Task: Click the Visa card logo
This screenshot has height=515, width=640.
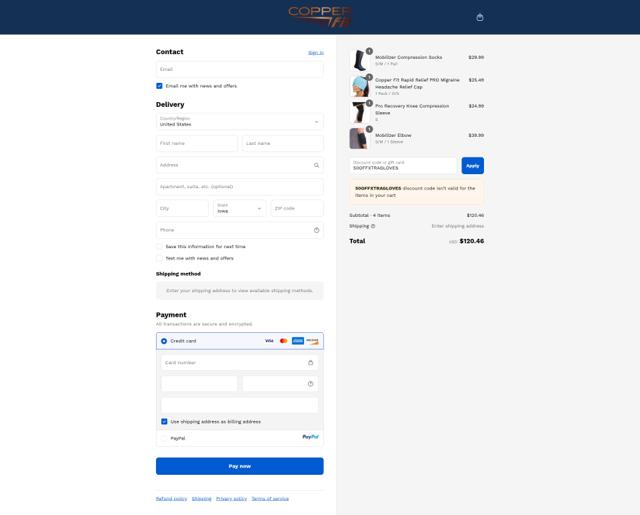Action: coord(269,341)
